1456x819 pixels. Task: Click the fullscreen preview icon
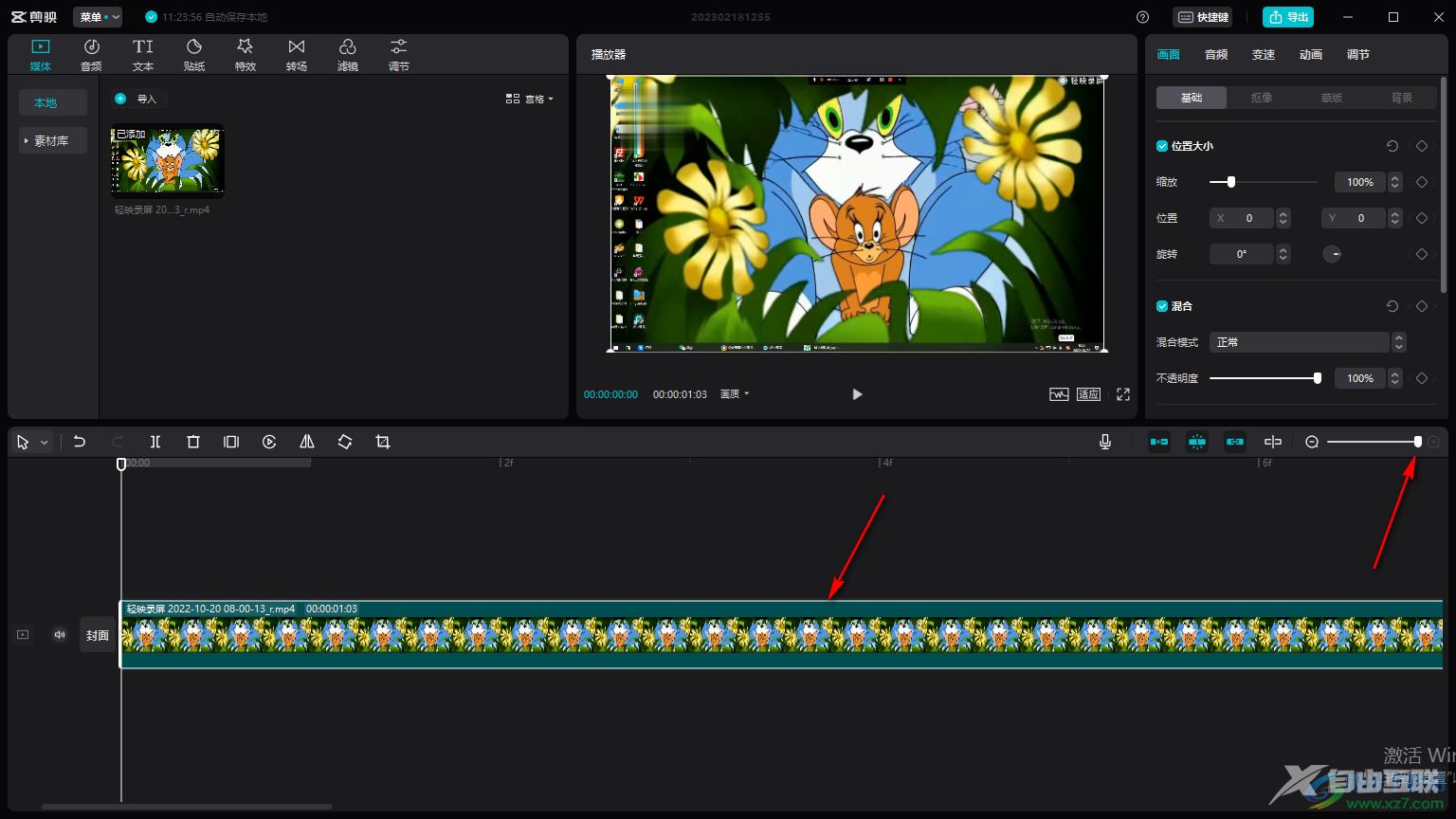[x=1123, y=394]
